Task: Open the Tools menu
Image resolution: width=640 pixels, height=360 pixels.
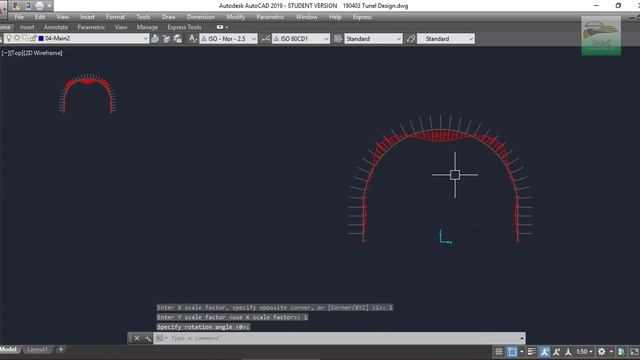Action: (x=143, y=17)
